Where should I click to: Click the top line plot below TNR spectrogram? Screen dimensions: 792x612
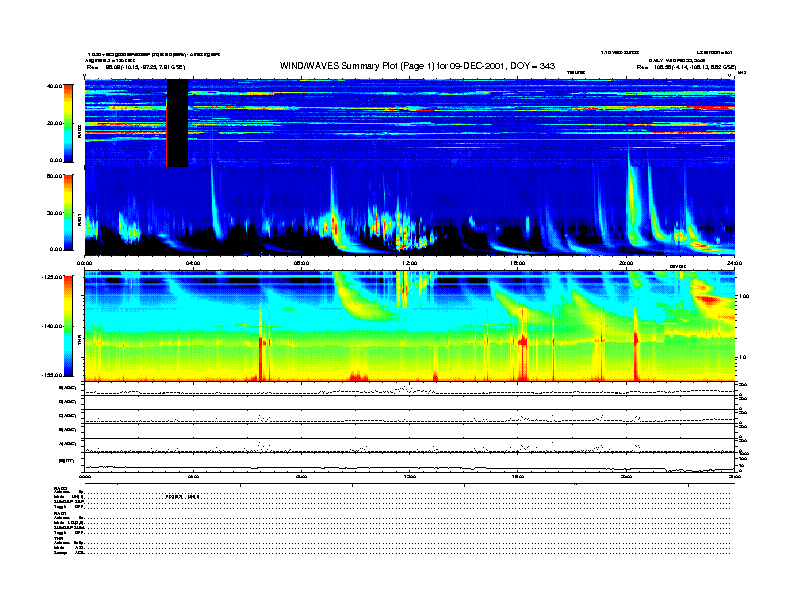(409, 390)
